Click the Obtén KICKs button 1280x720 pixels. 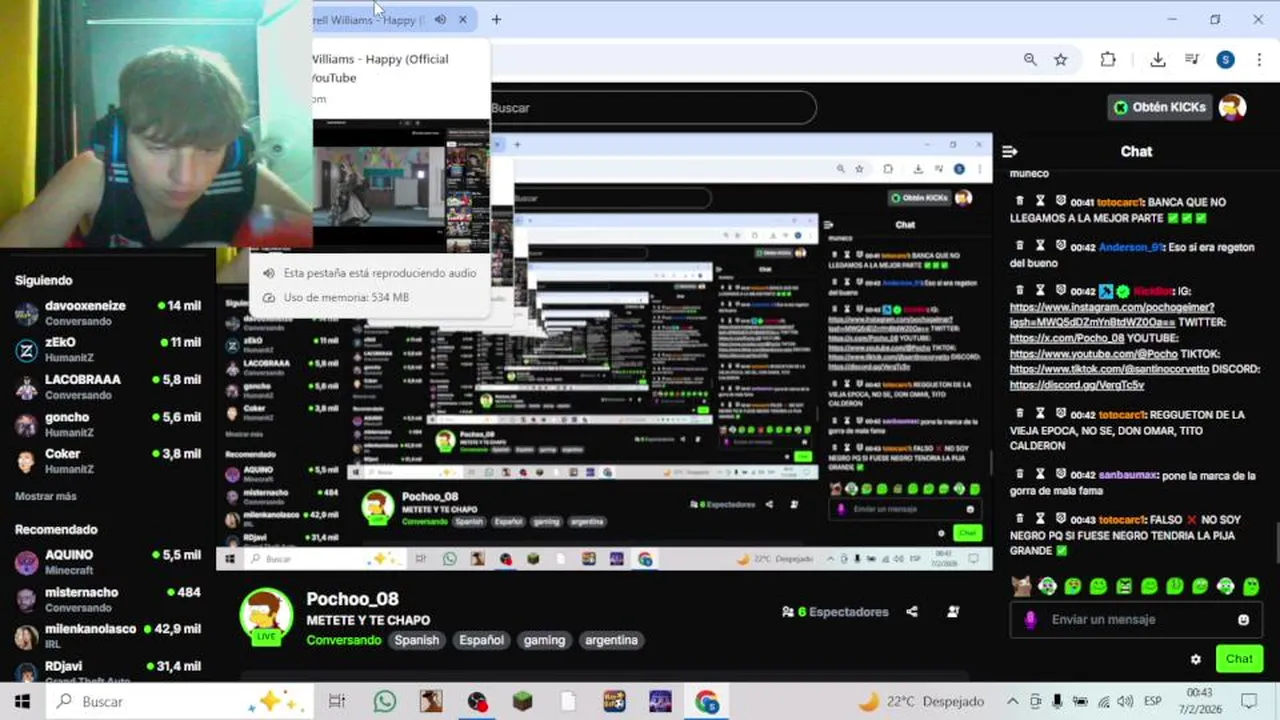point(1161,107)
